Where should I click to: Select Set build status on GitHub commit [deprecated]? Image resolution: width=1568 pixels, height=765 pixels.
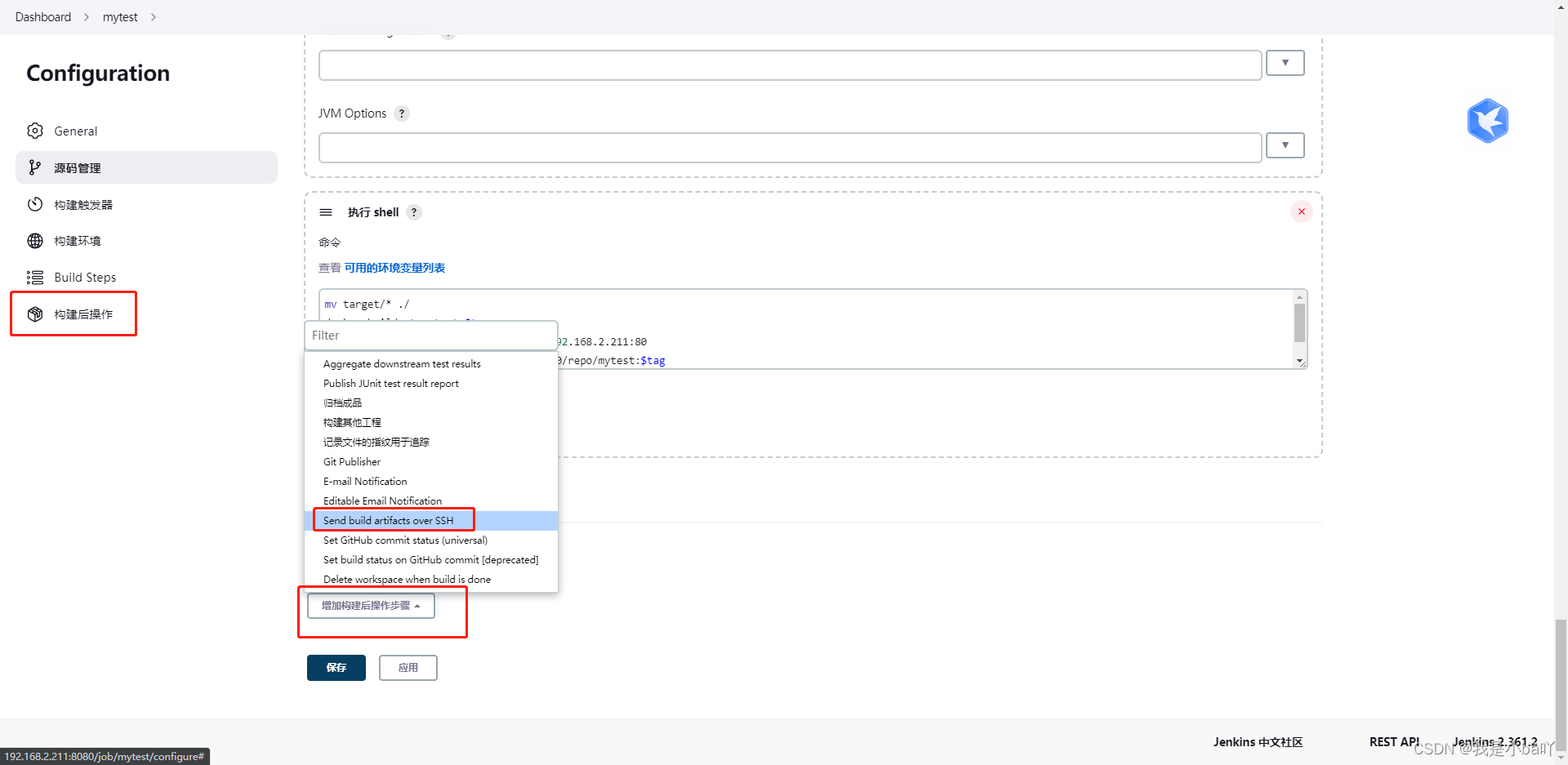(431, 560)
